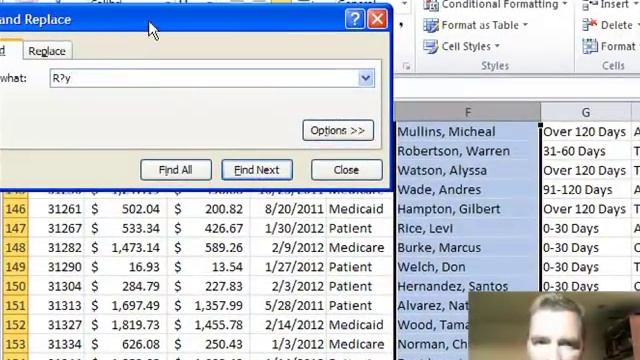The height and width of the screenshot is (360, 640).
Task: Select column G header
Action: coord(586,112)
